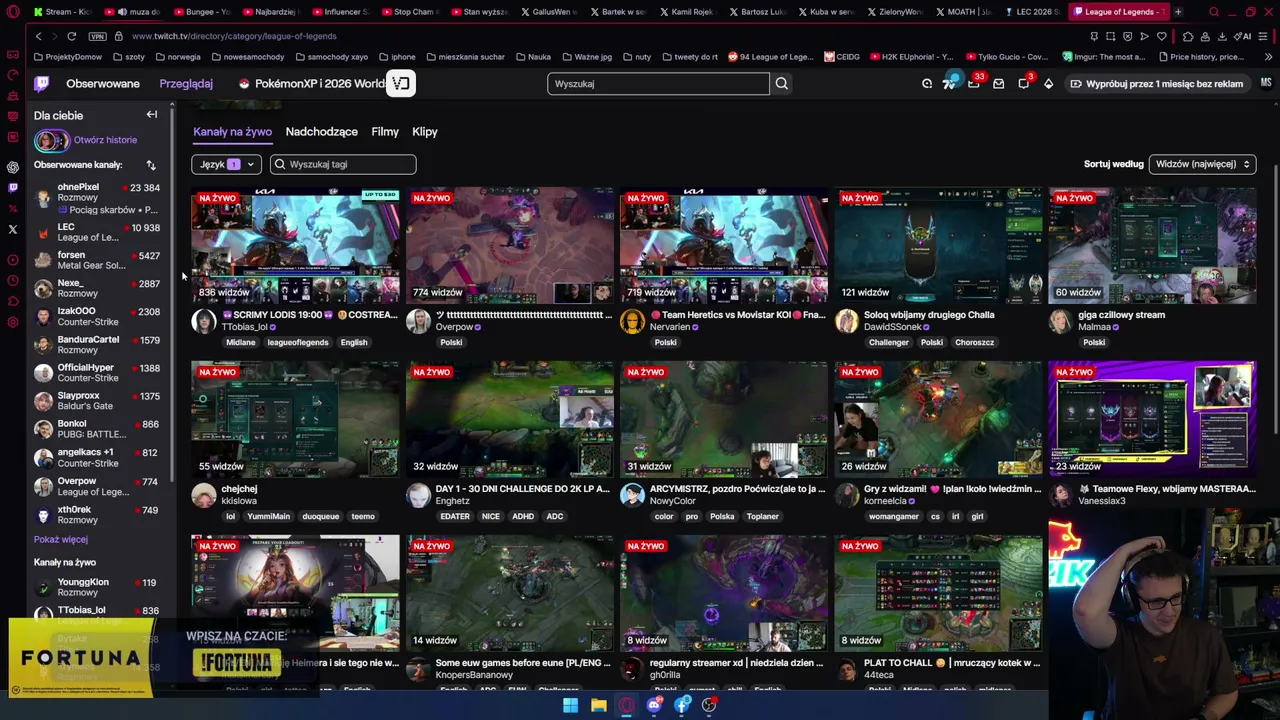The image size is (1280, 720).
Task: Open the Windows Start menu
Action: point(570,705)
